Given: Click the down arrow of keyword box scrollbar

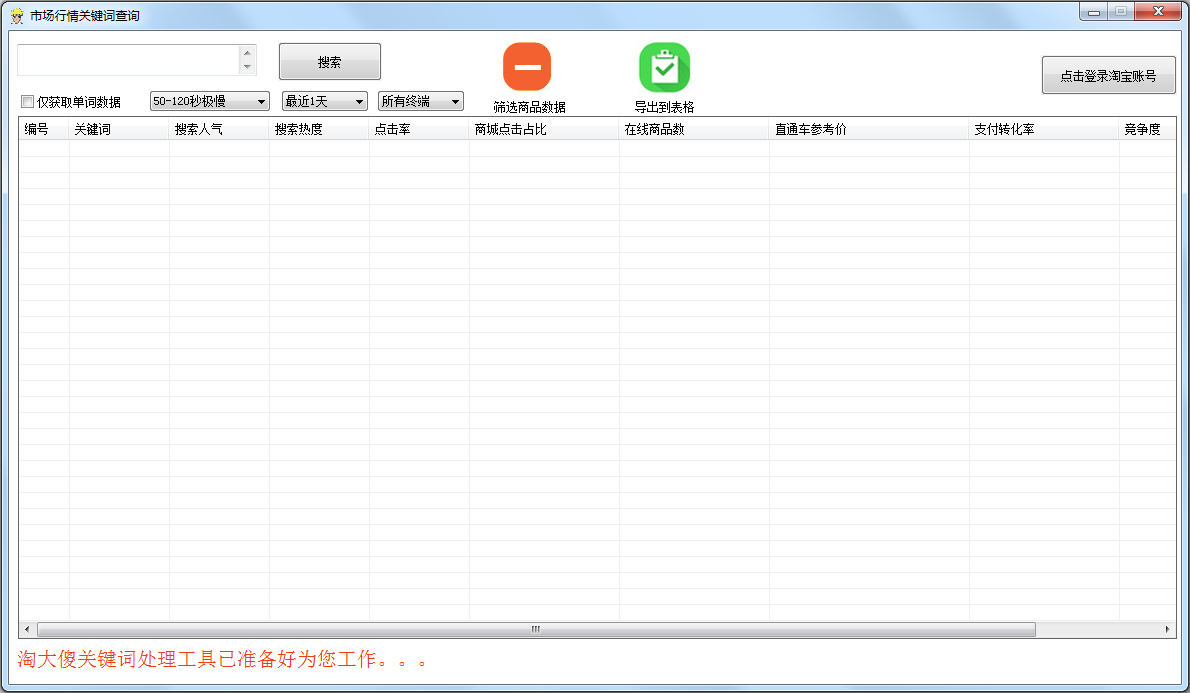Looking at the screenshot, I should click(x=247, y=67).
